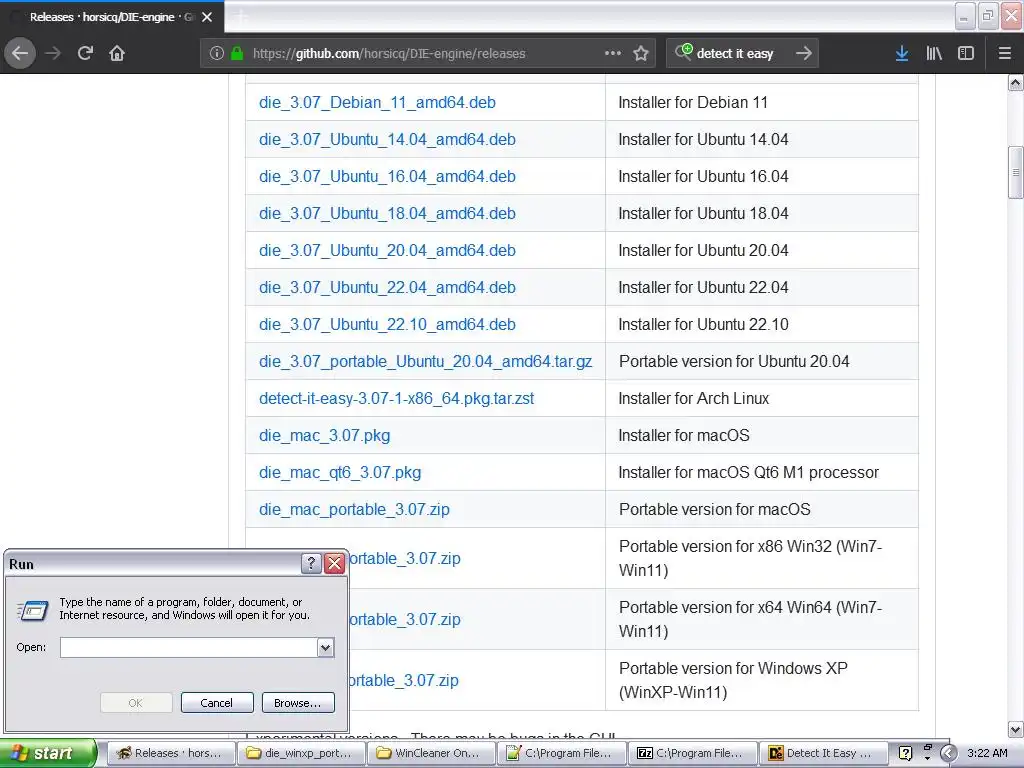This screenshot has width=1024, height=768.
Task: Bookmark this page with the star icon
Action: pyautogui.click(x=641, y=53)
